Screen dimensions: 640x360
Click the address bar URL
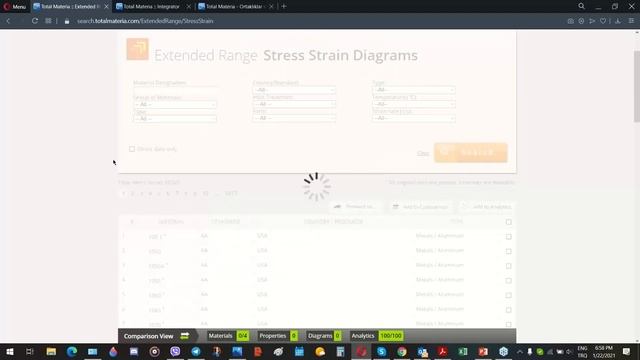coord(145,21)
